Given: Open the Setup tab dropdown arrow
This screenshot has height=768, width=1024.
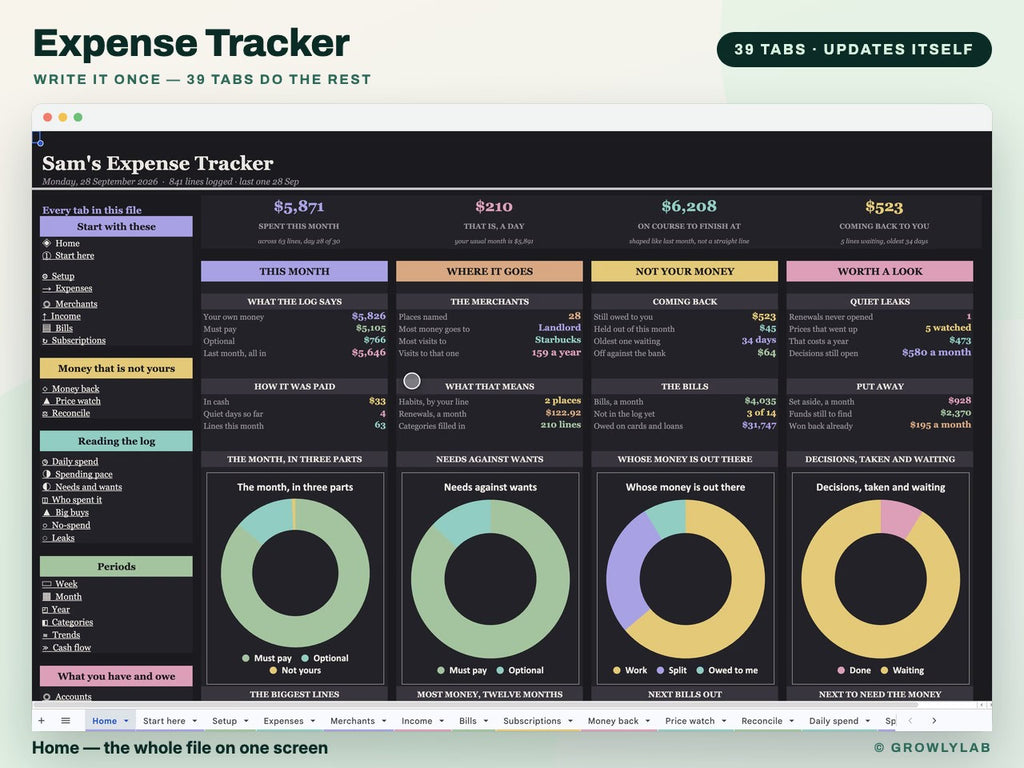Looking at the screenshot, I should [246, 721].
